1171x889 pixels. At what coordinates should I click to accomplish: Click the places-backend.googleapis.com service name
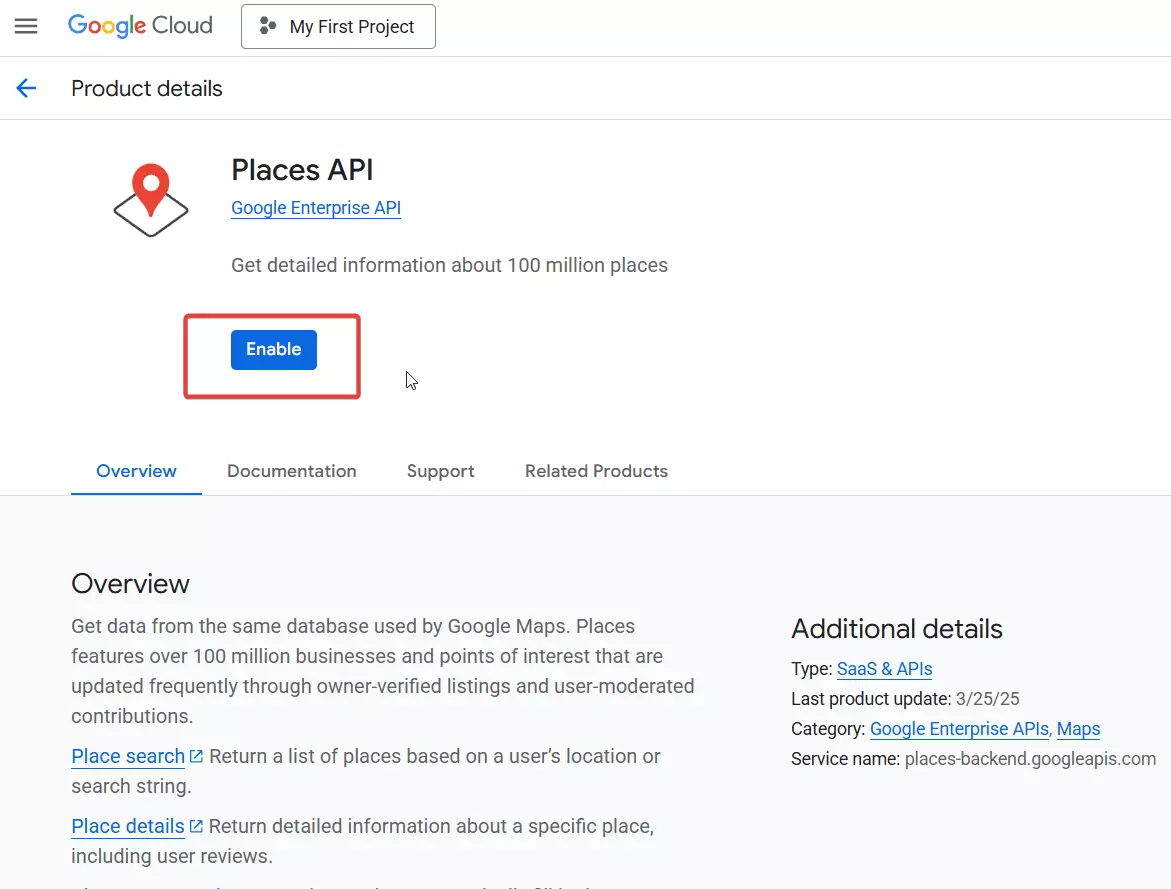pyautogui.click(x=1030, y=759)
